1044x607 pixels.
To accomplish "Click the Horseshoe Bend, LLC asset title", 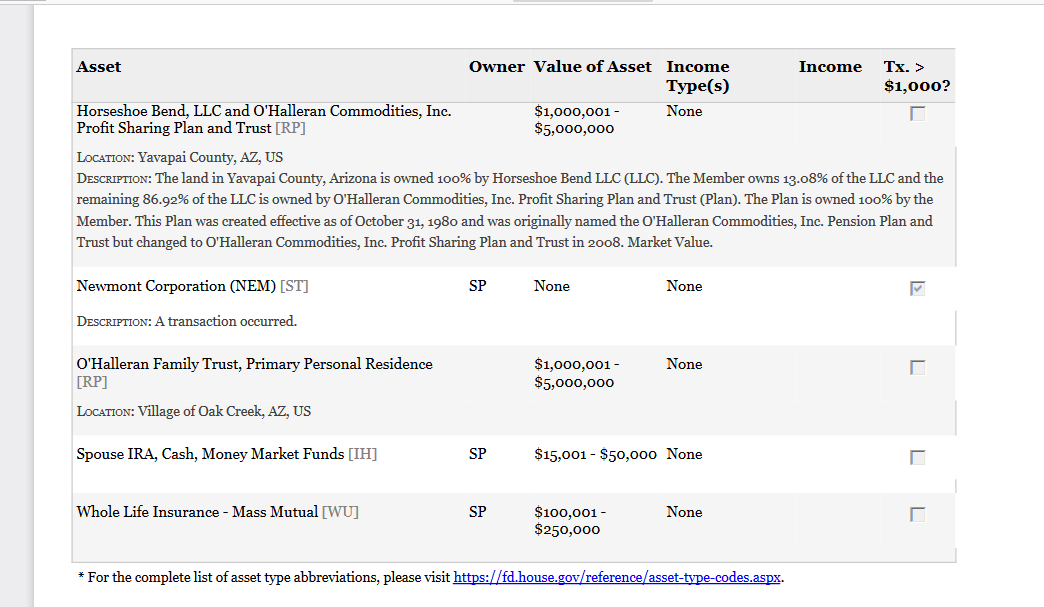I will pos(264,120).
